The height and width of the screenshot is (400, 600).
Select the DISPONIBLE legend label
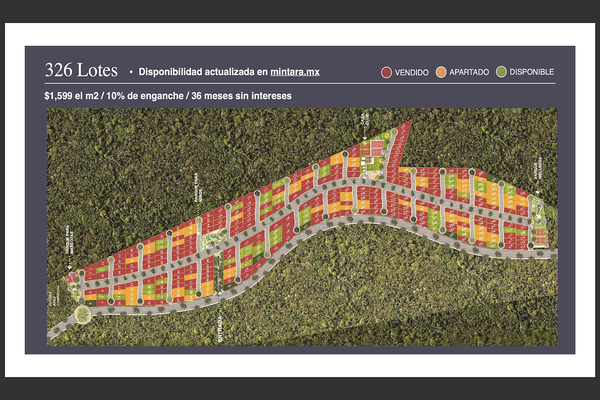531,72
